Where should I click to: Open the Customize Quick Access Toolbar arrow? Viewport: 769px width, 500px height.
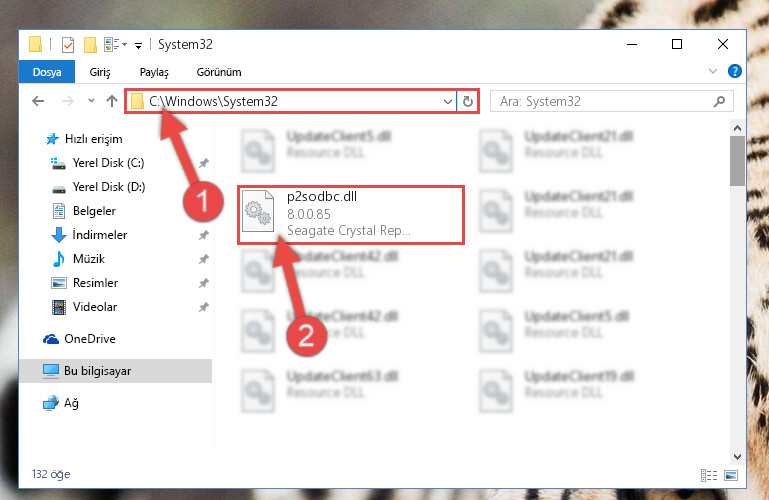point(139,46)
